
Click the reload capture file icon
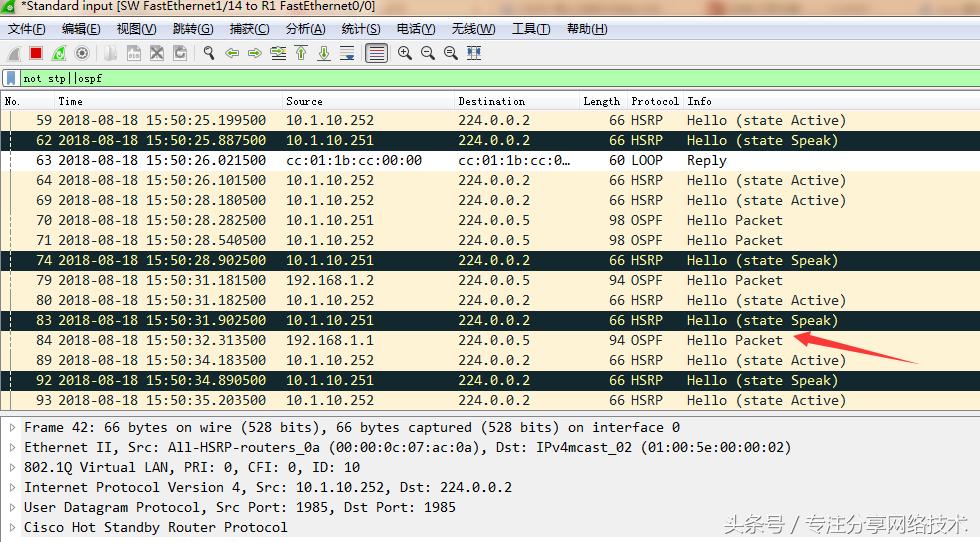coord(180,53)
